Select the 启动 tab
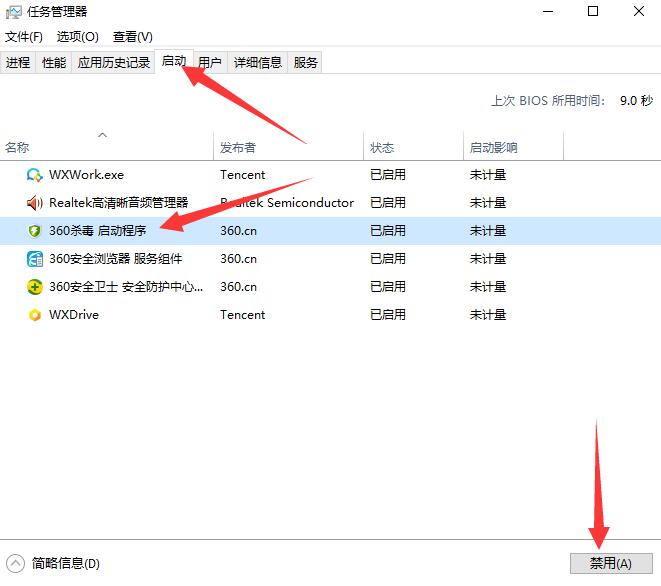 click(174, 62)
